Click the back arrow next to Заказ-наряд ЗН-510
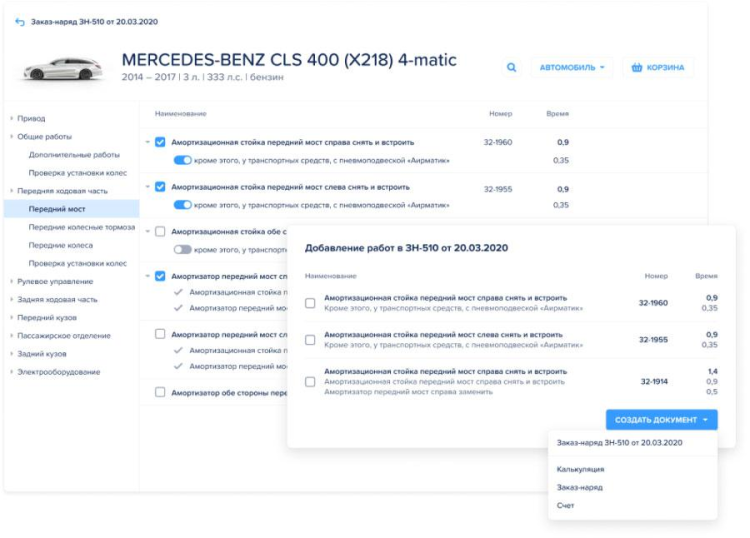The image size is (750, 538). pyautogui.click(x=20, y=21)
